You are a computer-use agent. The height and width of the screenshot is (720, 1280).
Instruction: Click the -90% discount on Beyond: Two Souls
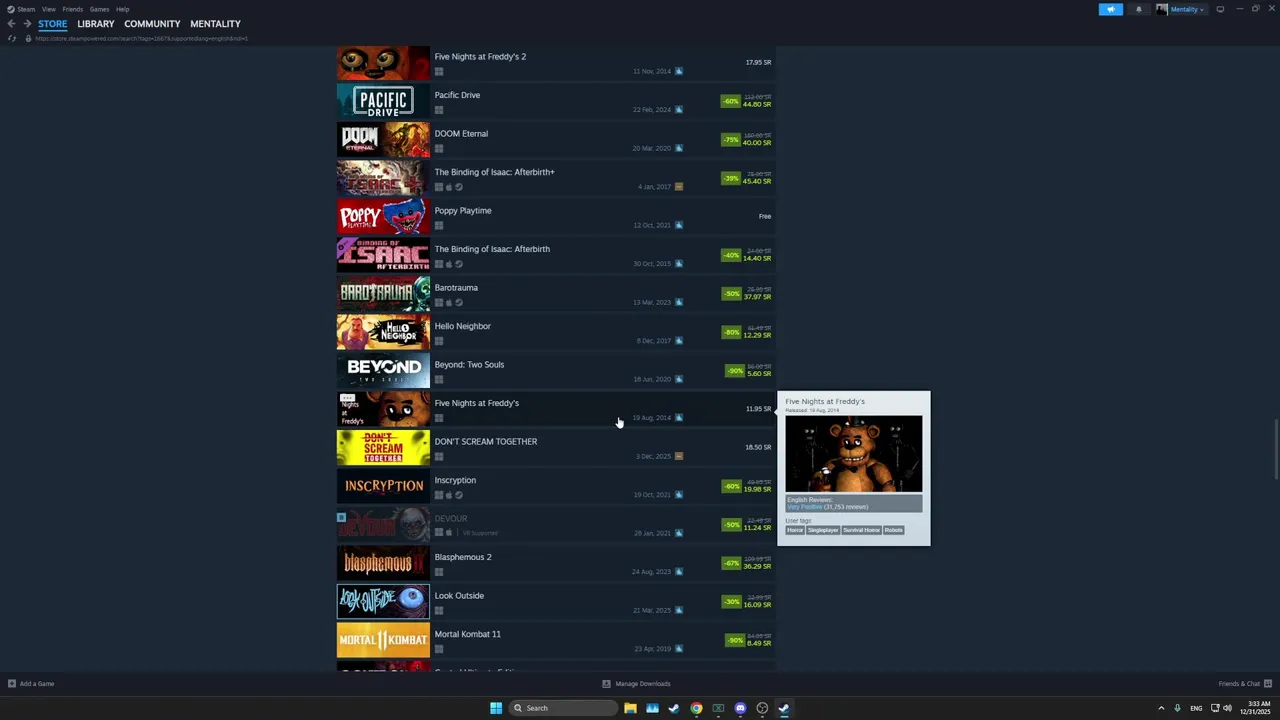coord(736,371)
